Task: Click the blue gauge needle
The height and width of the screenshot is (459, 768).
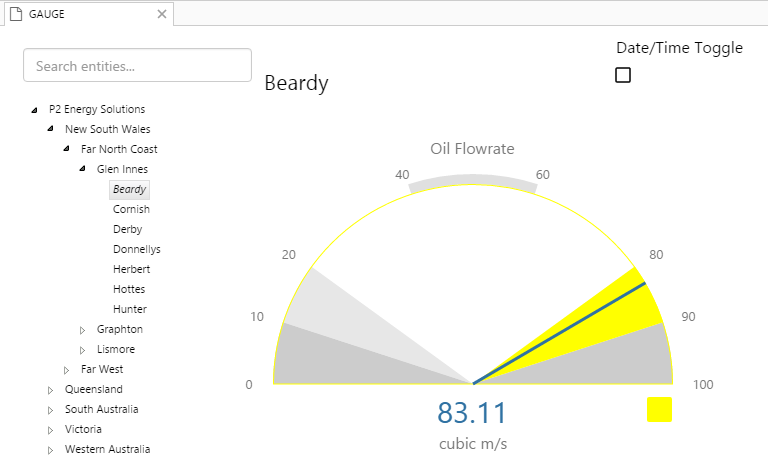Action: [x=560, y=333]
